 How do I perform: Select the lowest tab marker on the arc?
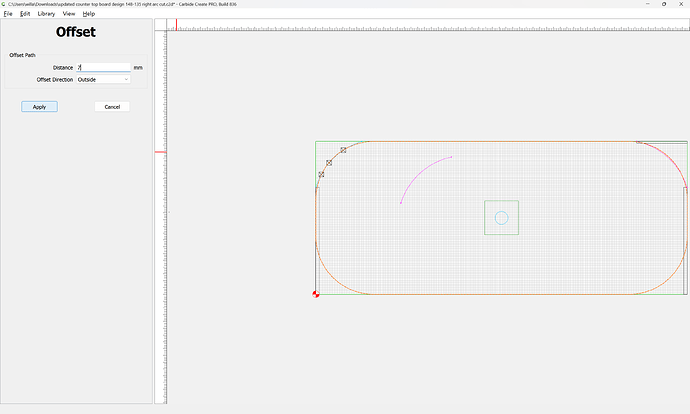tap(321, 175)
